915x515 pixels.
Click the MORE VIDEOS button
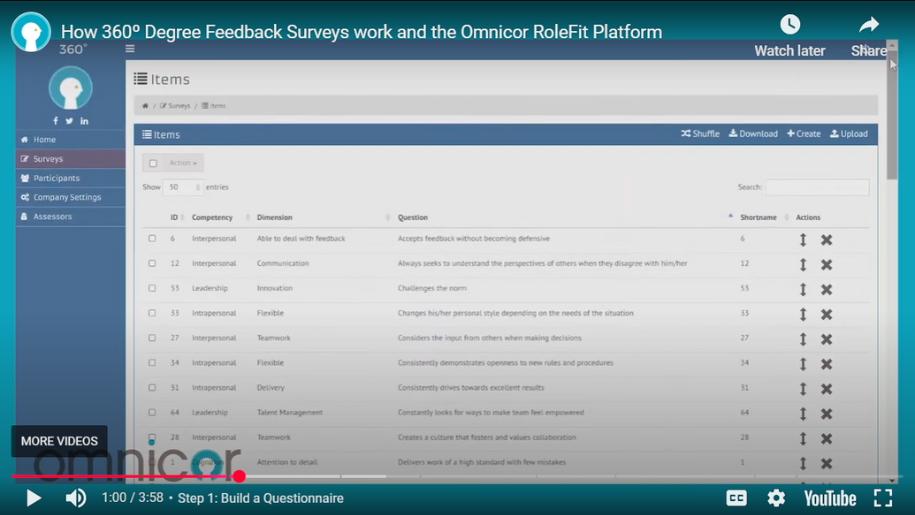pos(59,441)
